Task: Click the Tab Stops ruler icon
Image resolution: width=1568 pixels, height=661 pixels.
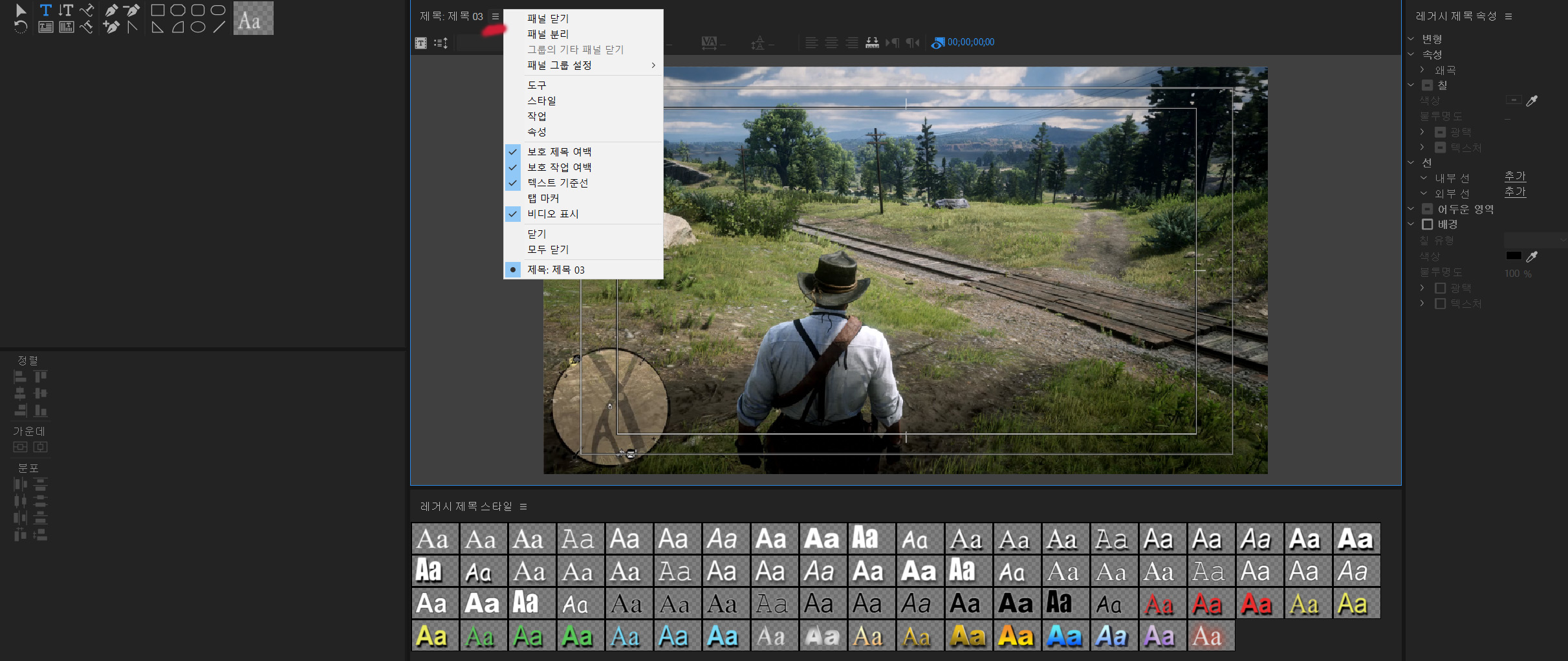Action: coord(872,43)
